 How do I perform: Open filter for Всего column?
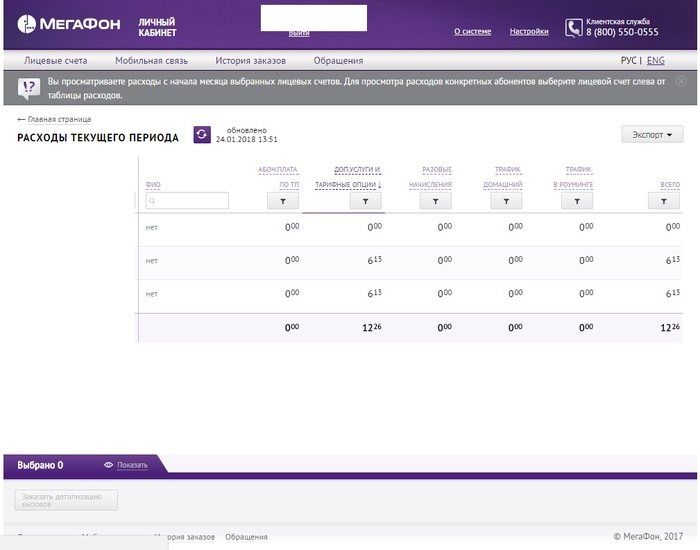click(664, 201)
